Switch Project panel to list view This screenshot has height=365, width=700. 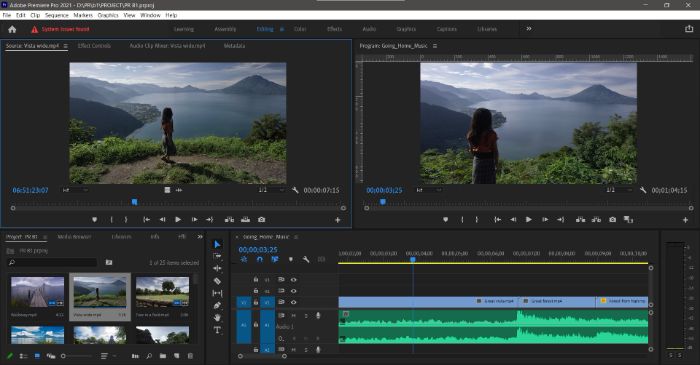coord(24,356)
